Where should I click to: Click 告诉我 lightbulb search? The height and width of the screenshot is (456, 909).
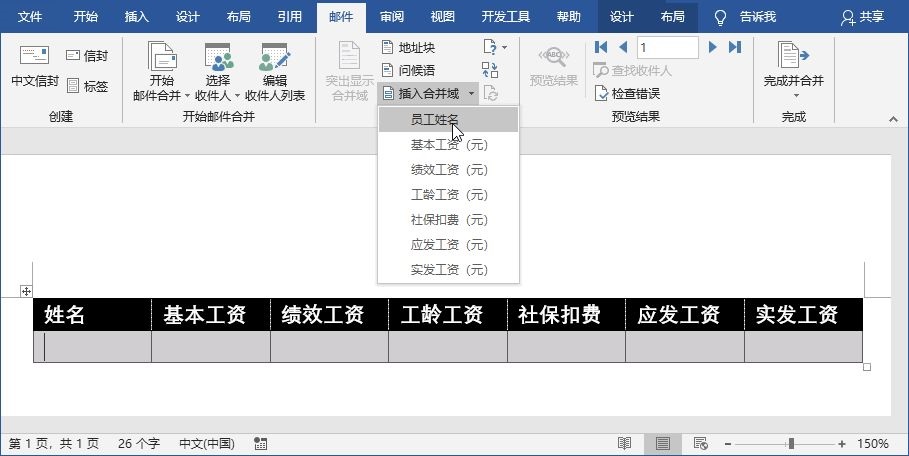pyautogui.click(x=745, y=17)
